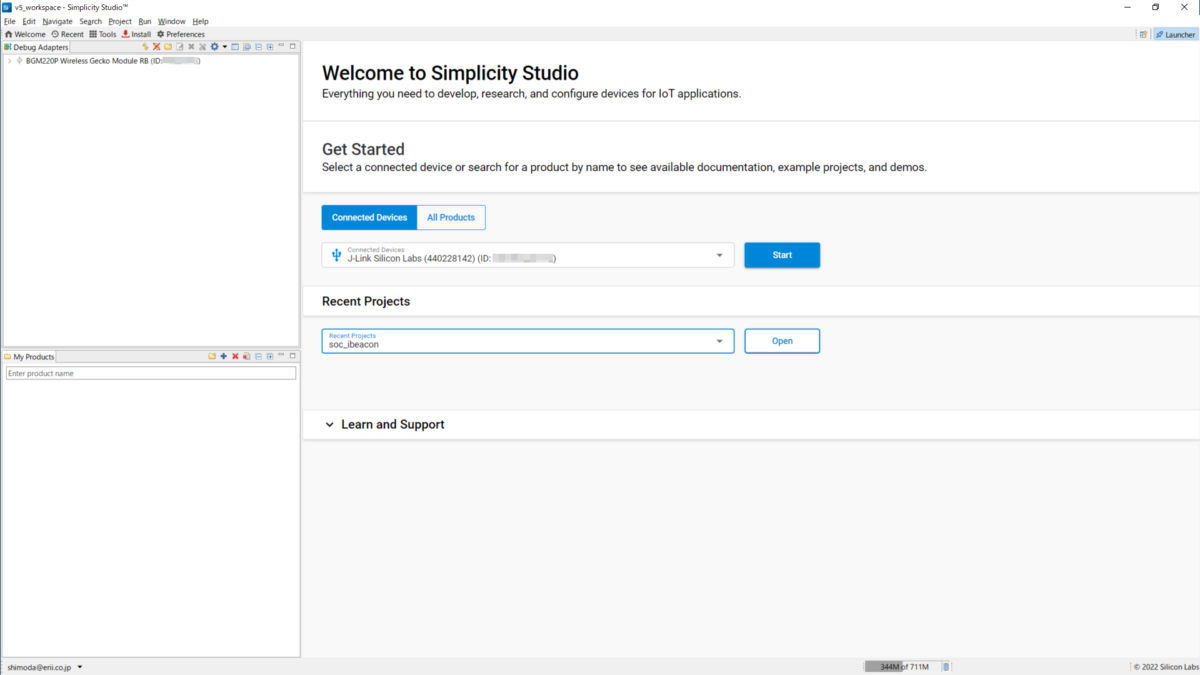The image size is (1200, 675).
Task: Switch to the All Products toggle
Action: click(451, 217)
